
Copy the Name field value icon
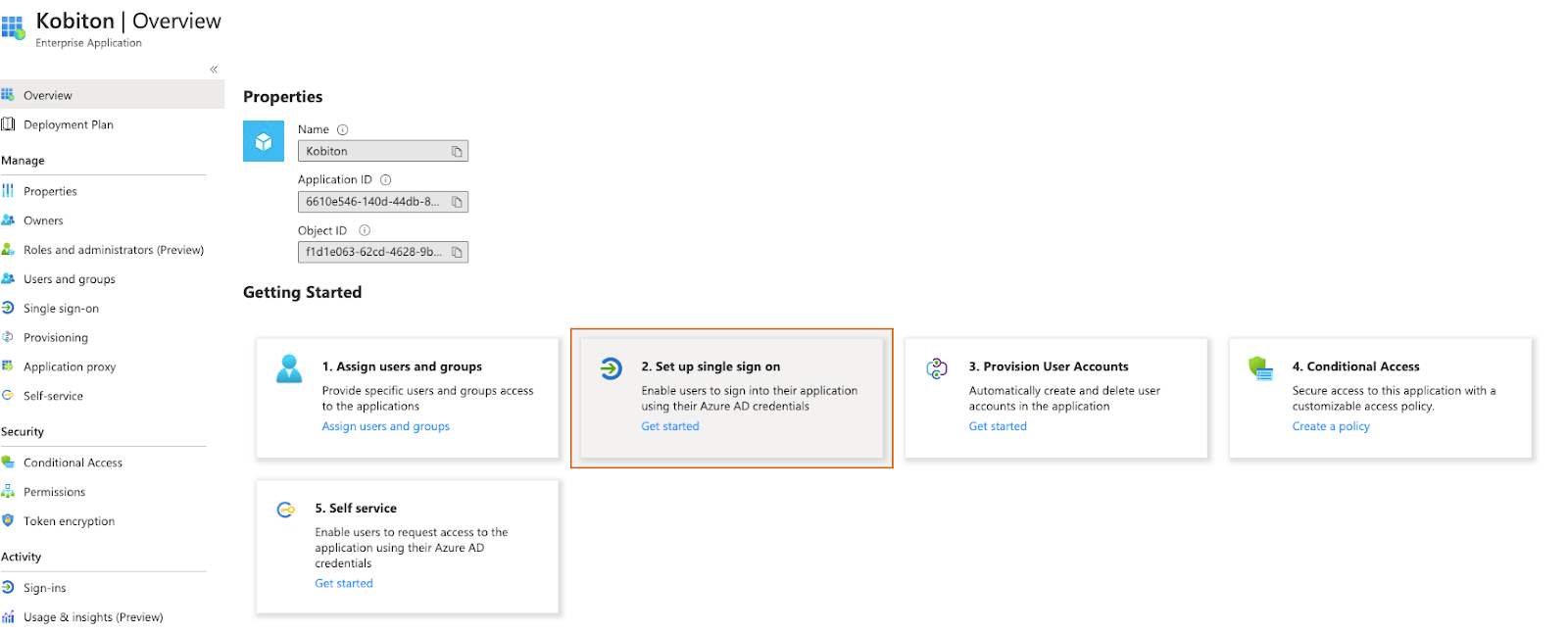[457, 151]
